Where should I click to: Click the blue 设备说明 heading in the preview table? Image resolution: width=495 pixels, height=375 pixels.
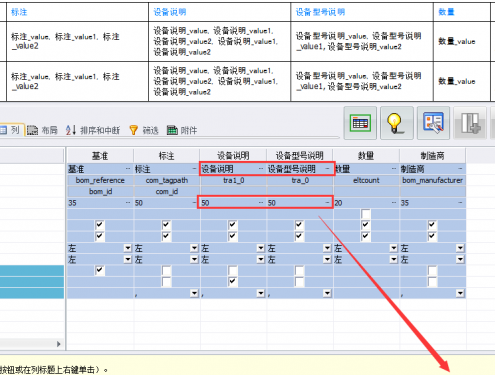[170, 12]
